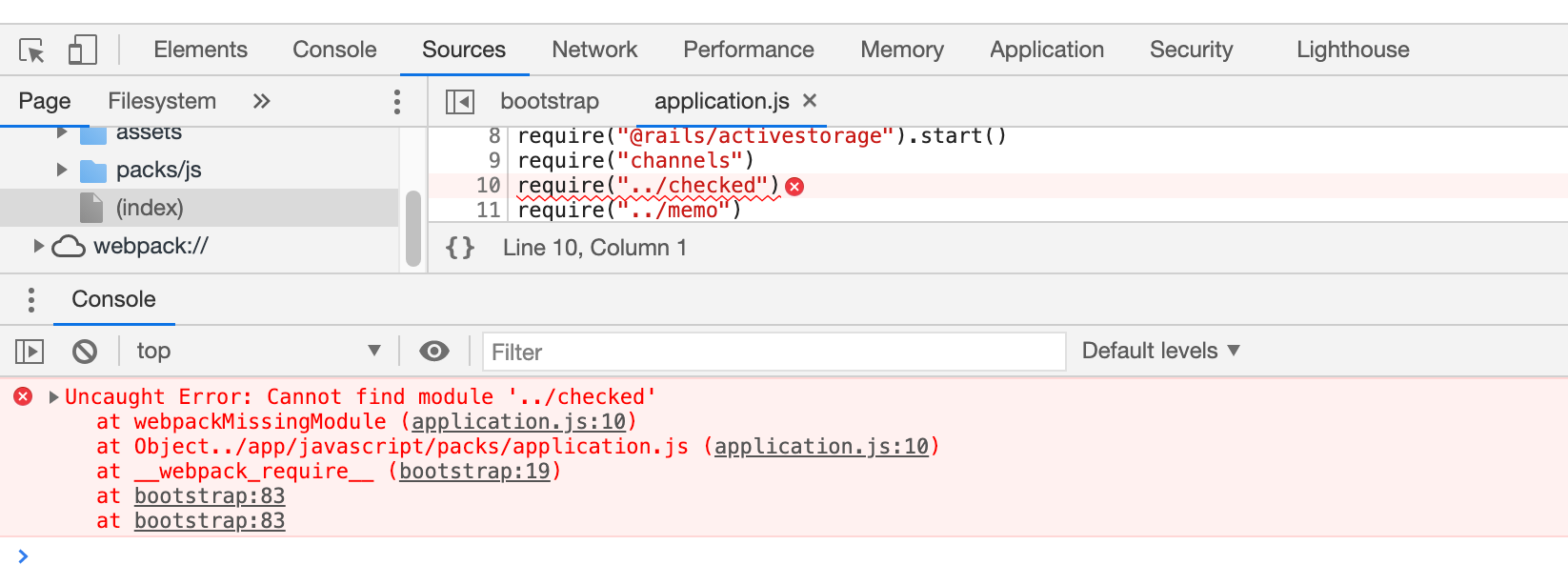Show the console sidebar icon

(x=30, y=352)
